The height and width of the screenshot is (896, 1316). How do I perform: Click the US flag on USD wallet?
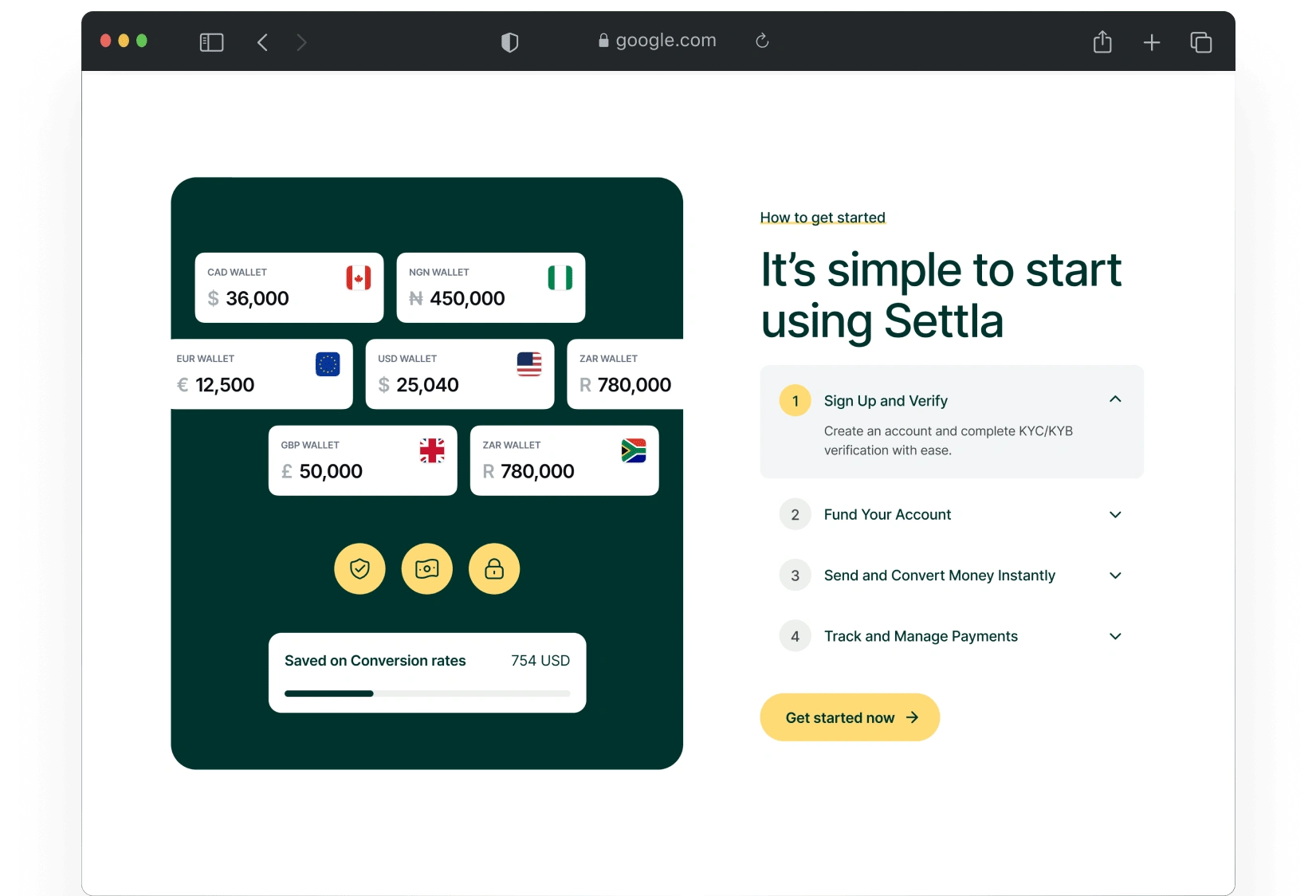(529, 364)
